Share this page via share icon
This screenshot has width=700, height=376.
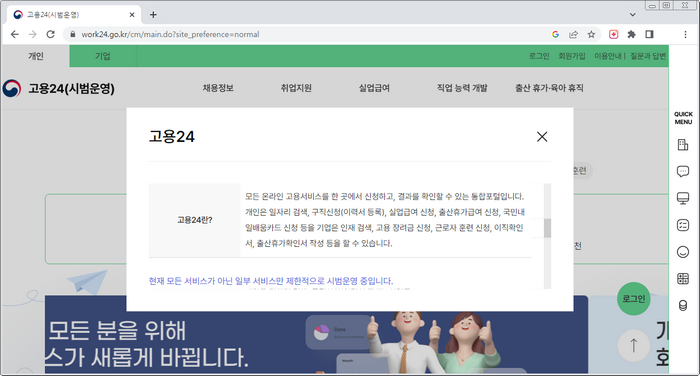point(573,34)
